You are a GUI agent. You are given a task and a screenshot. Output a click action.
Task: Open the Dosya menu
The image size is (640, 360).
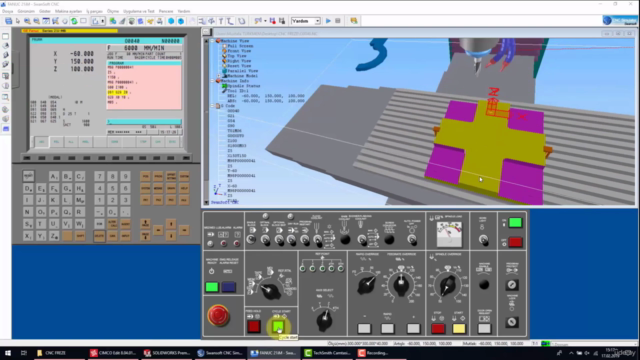coord(7,11)
